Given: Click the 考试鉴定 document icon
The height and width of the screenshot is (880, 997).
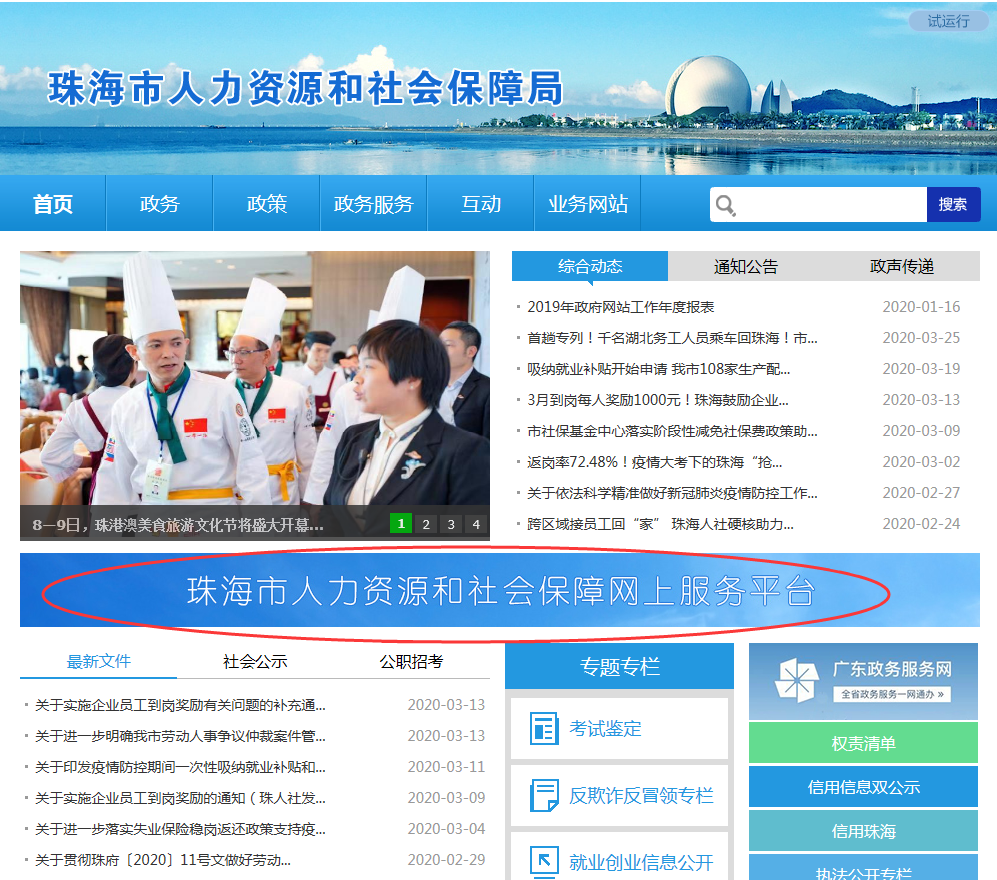Looking at the screenshot, I should coord(544,728).
